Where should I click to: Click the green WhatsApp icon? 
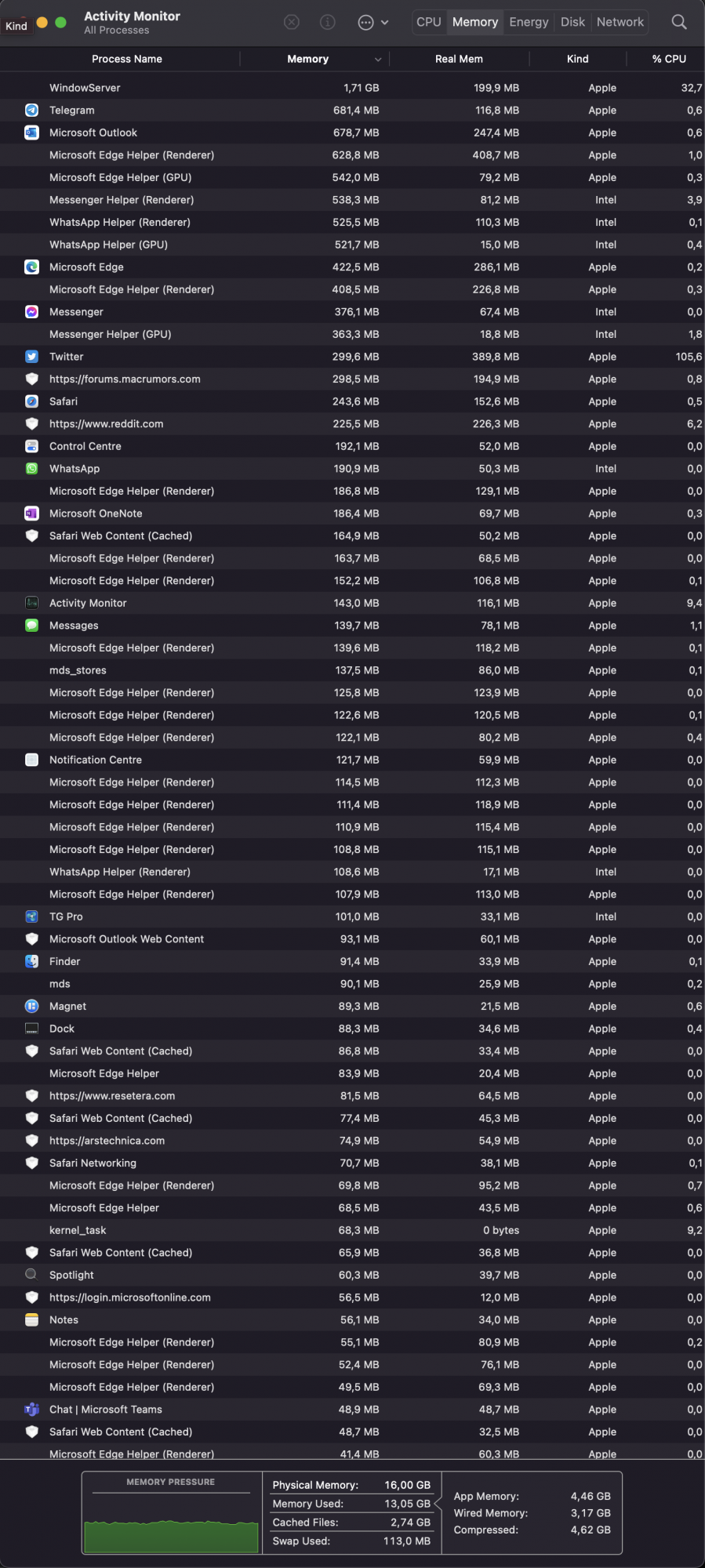[31, 469]
